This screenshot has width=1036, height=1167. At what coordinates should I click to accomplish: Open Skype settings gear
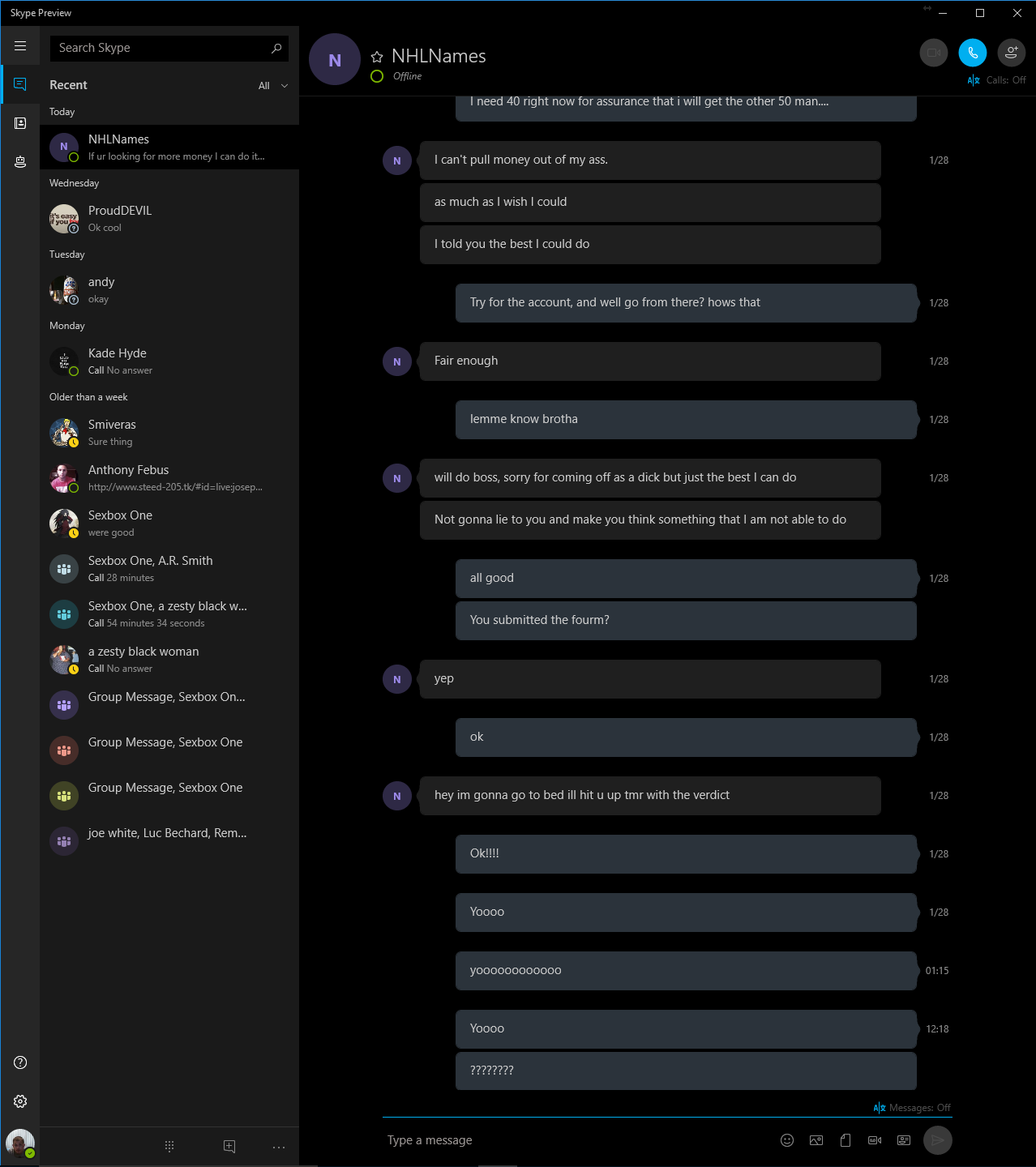[20, 1101]
